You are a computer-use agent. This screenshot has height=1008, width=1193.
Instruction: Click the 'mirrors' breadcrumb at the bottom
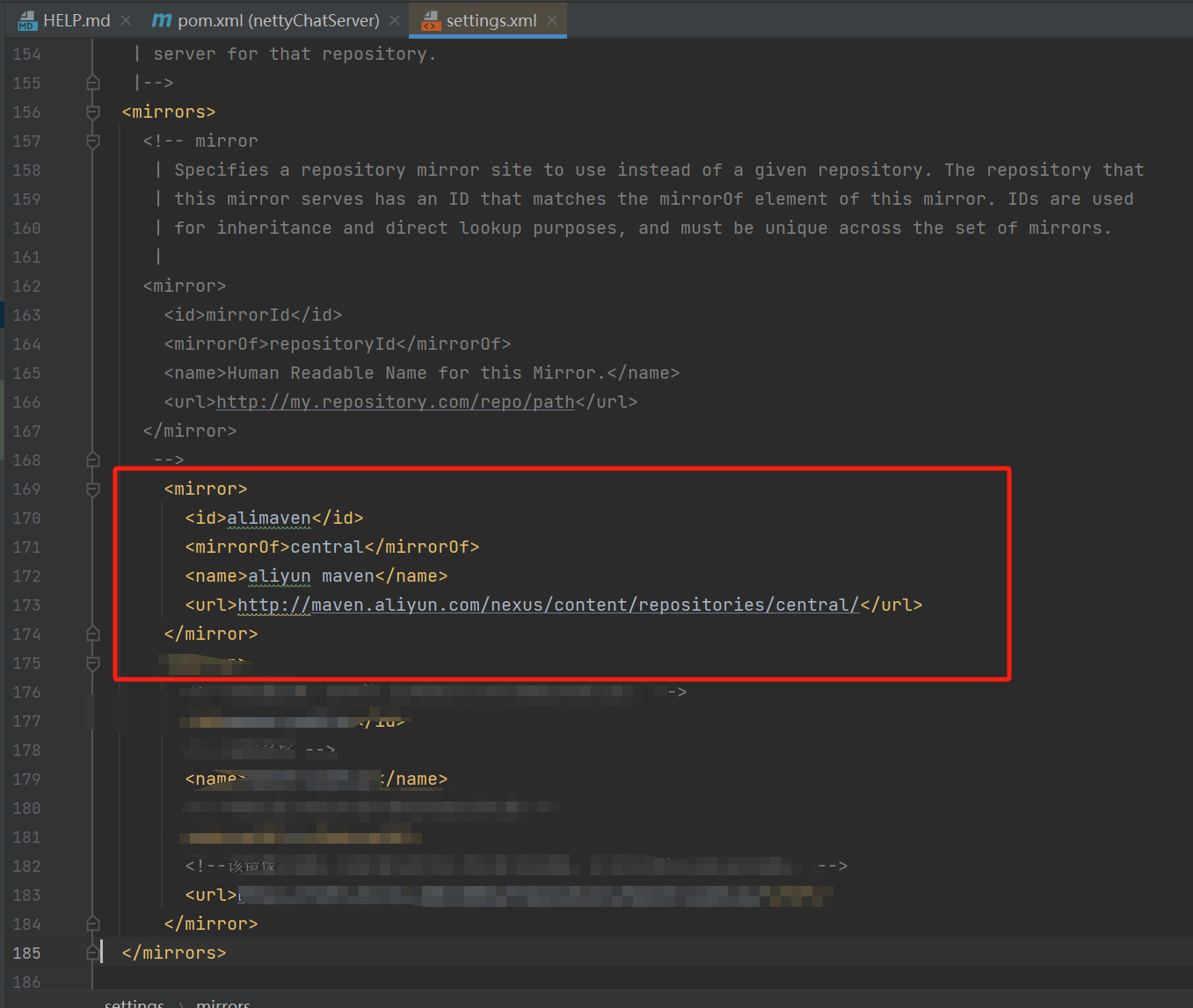pos(223,1003)
